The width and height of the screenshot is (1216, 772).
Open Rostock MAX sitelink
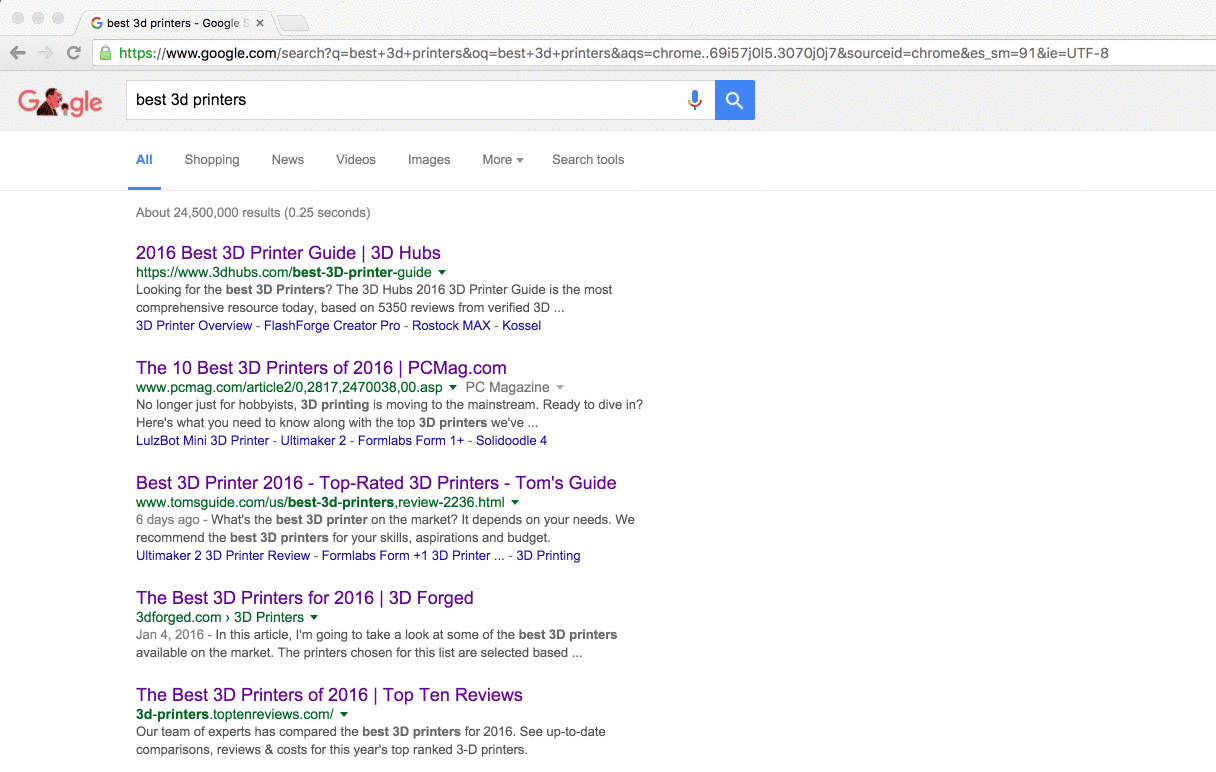451,326
